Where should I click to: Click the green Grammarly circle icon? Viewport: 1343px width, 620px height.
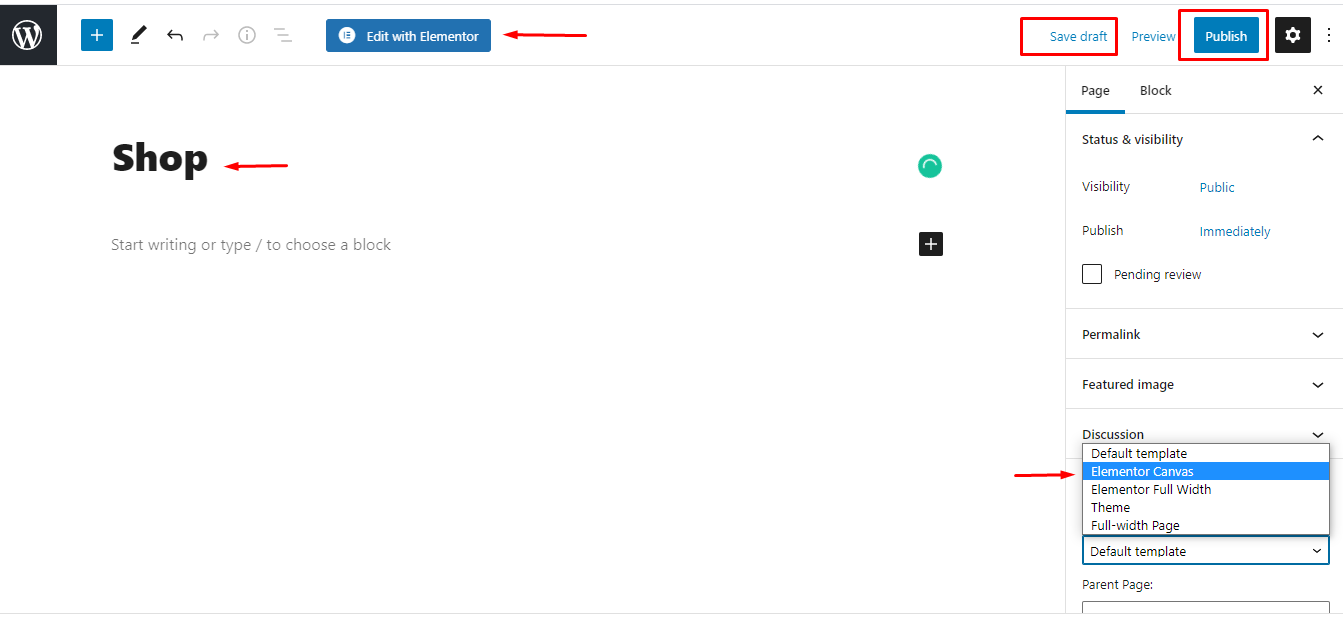(x=930, y=166)
